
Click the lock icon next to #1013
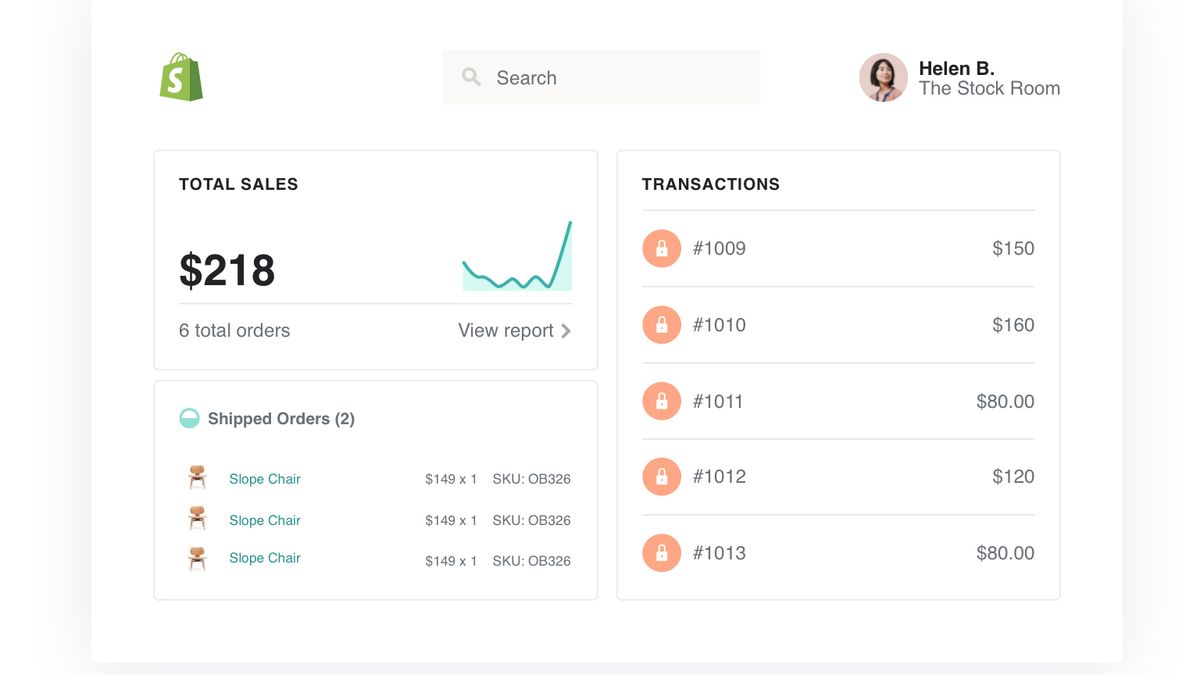click(x=661, y=552)
